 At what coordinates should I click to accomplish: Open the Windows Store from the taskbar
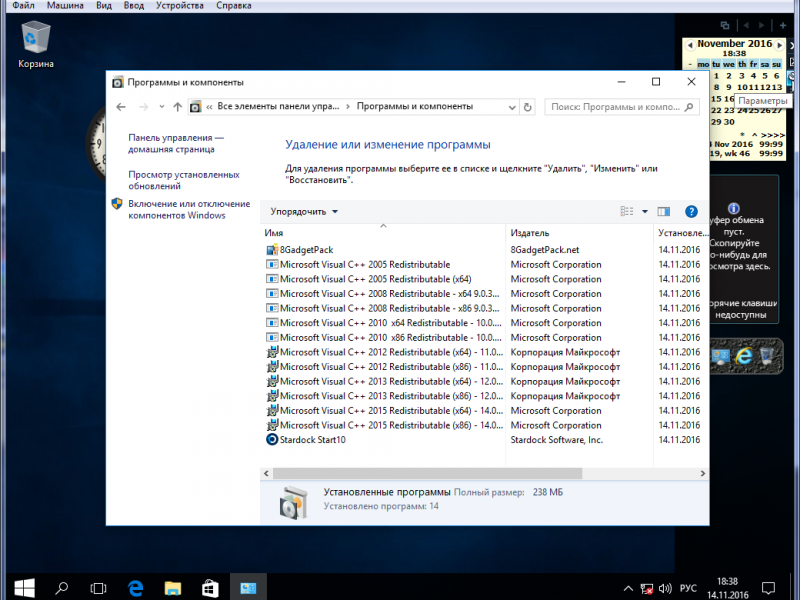210,588
